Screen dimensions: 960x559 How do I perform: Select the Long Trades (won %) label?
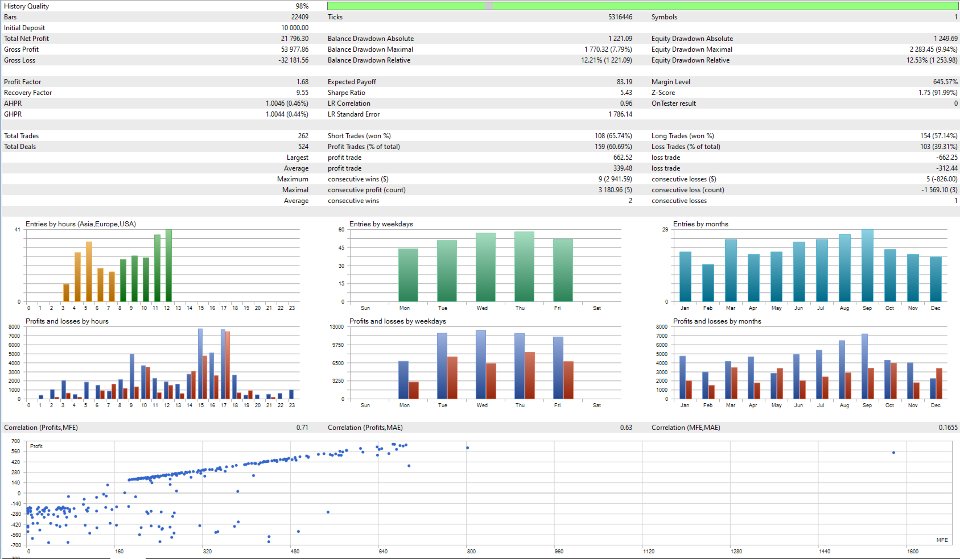pyautogui.click(x=683, y=136)
